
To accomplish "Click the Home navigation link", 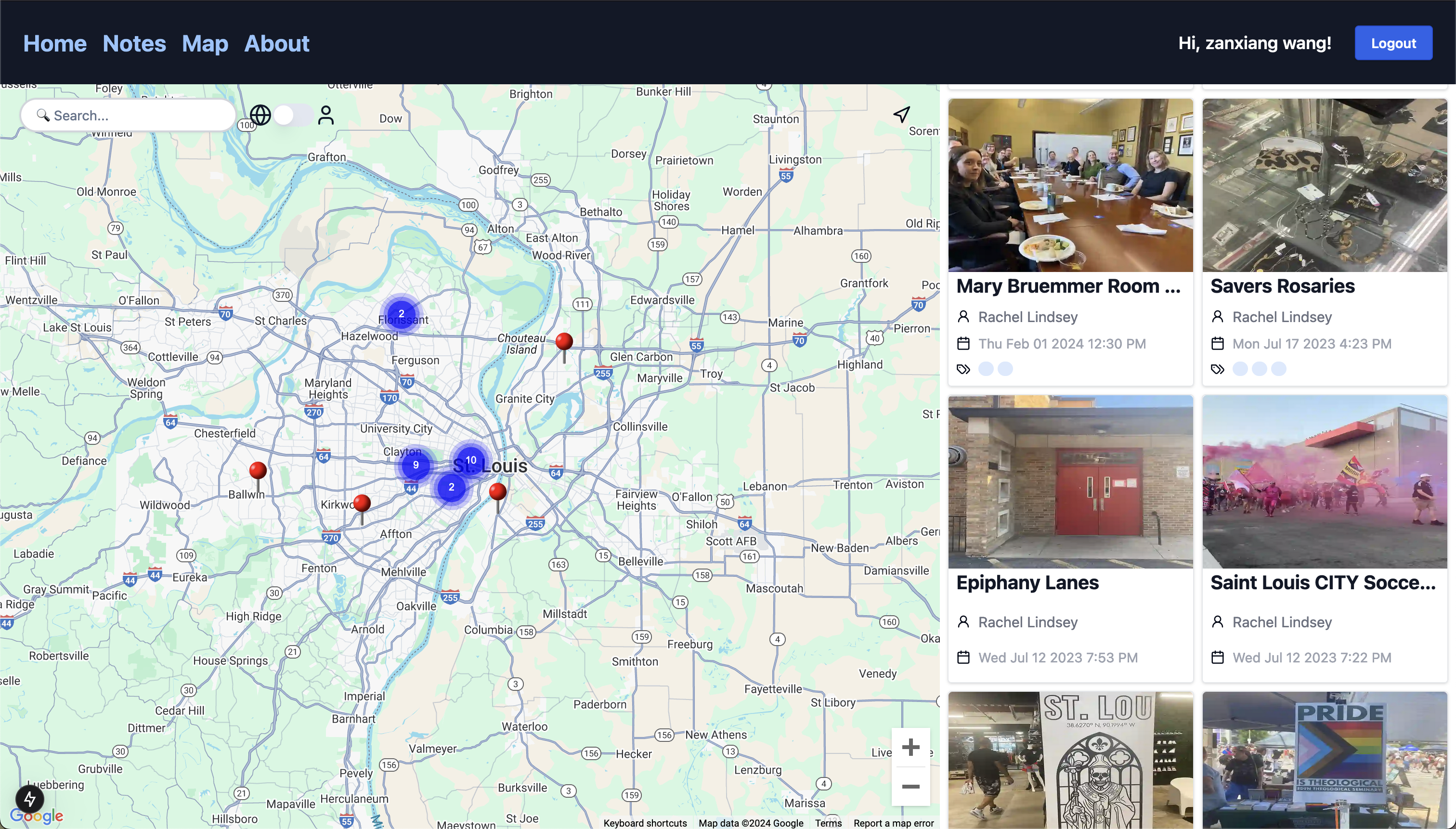I will (x=55, y=43).
